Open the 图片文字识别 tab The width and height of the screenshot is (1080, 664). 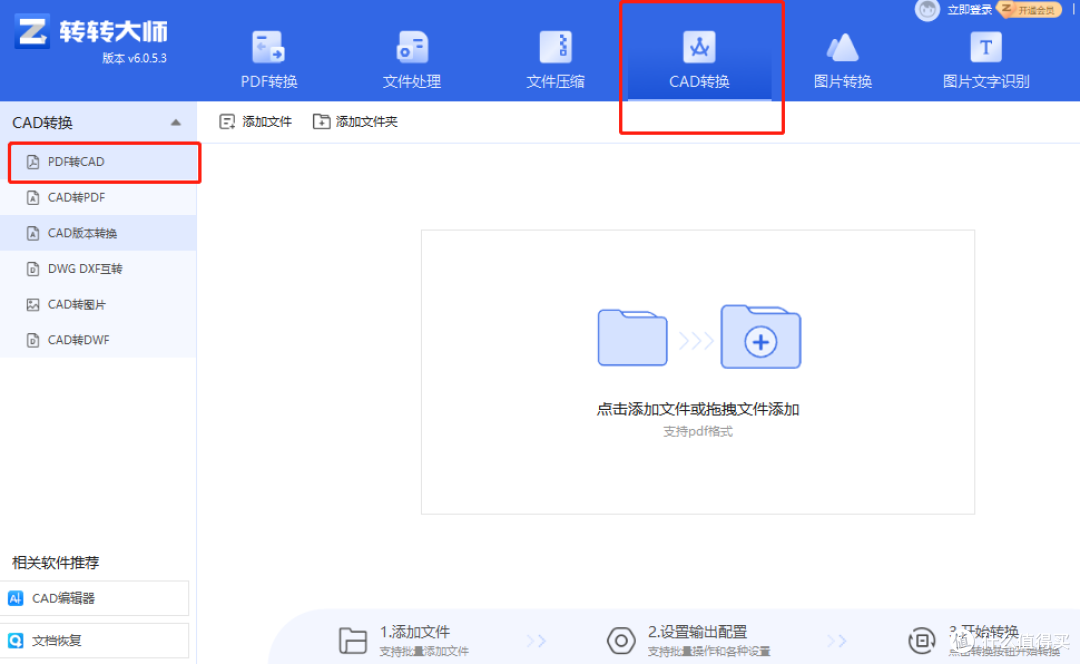point(986,61)
